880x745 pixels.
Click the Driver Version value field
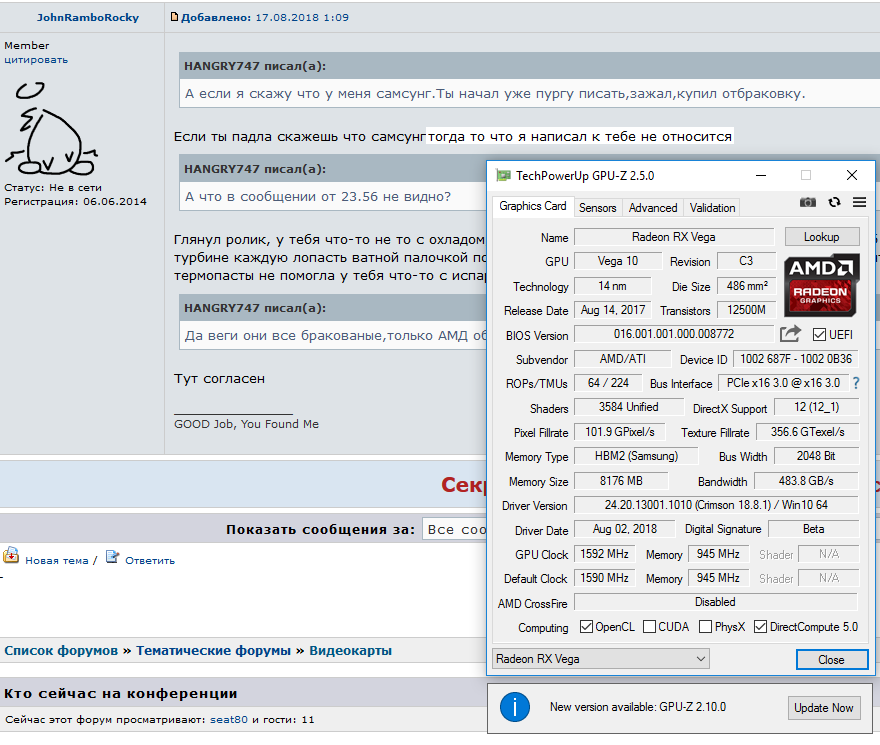716,505
